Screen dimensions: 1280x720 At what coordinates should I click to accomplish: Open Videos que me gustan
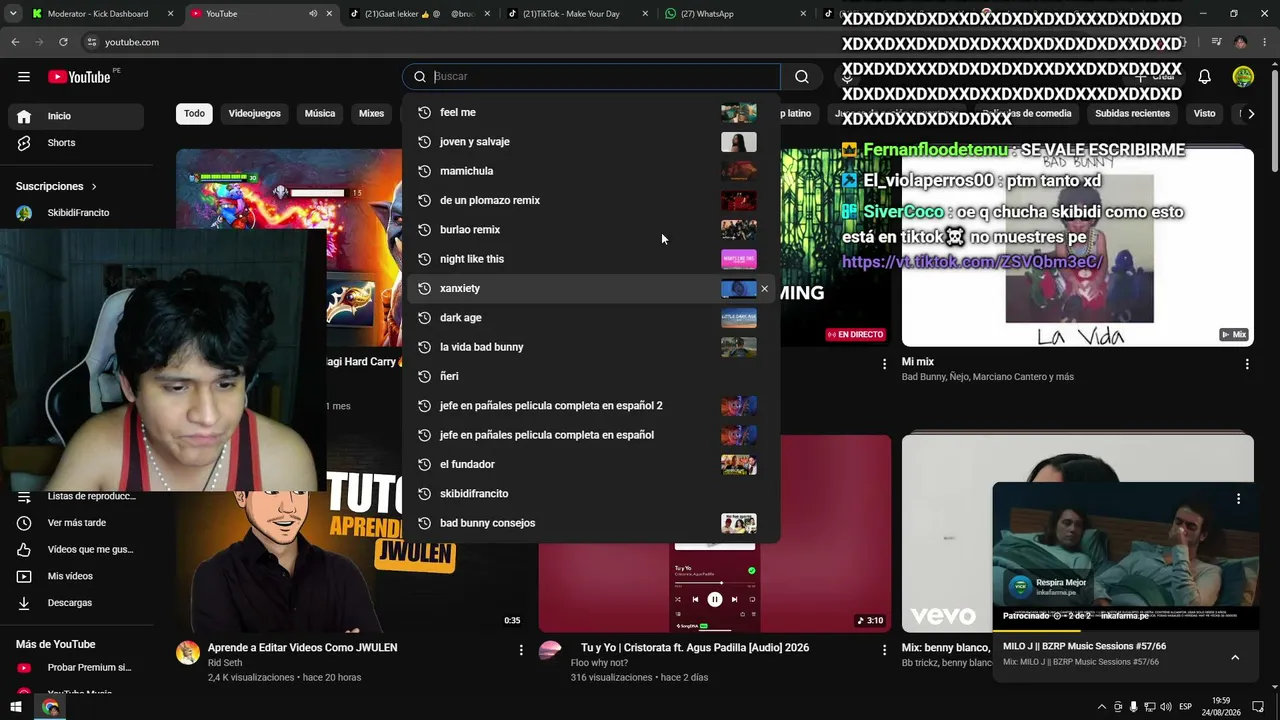76,549
